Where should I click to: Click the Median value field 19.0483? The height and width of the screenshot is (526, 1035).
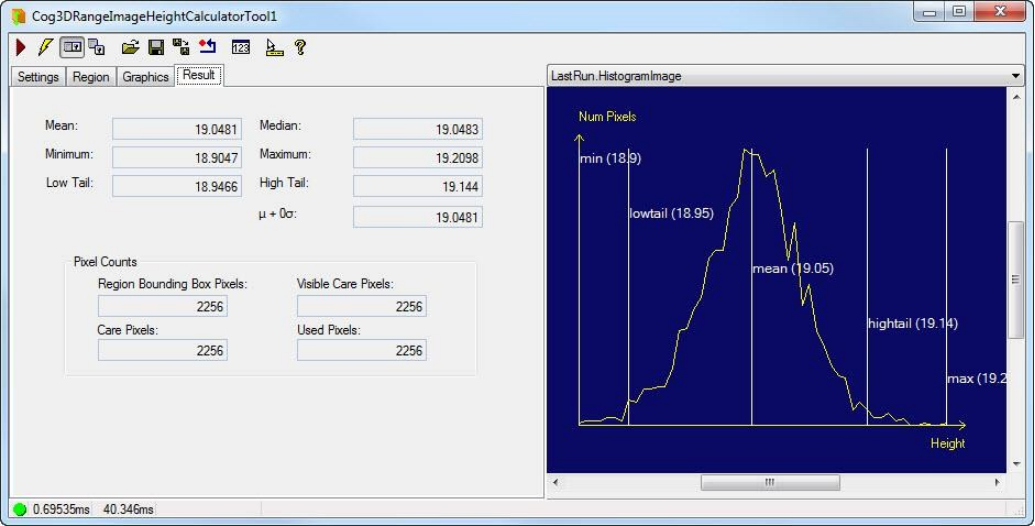418,129
